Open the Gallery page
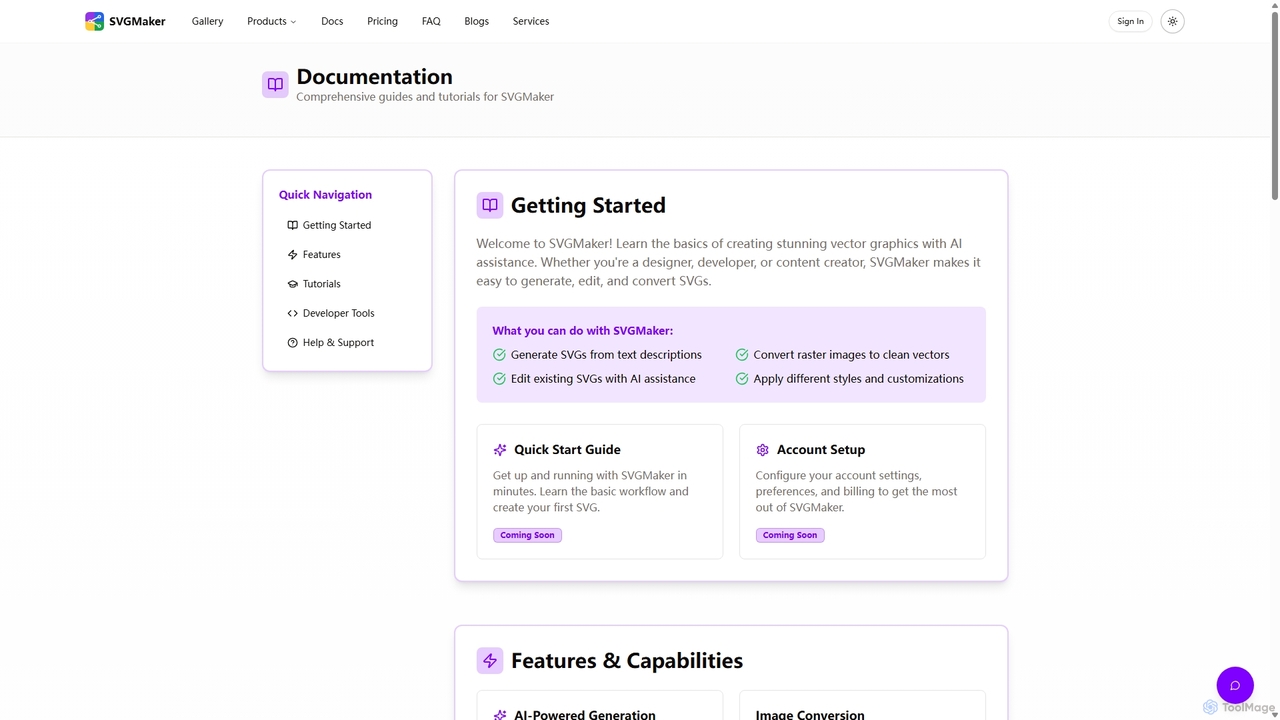 click(x=207, y=21)
